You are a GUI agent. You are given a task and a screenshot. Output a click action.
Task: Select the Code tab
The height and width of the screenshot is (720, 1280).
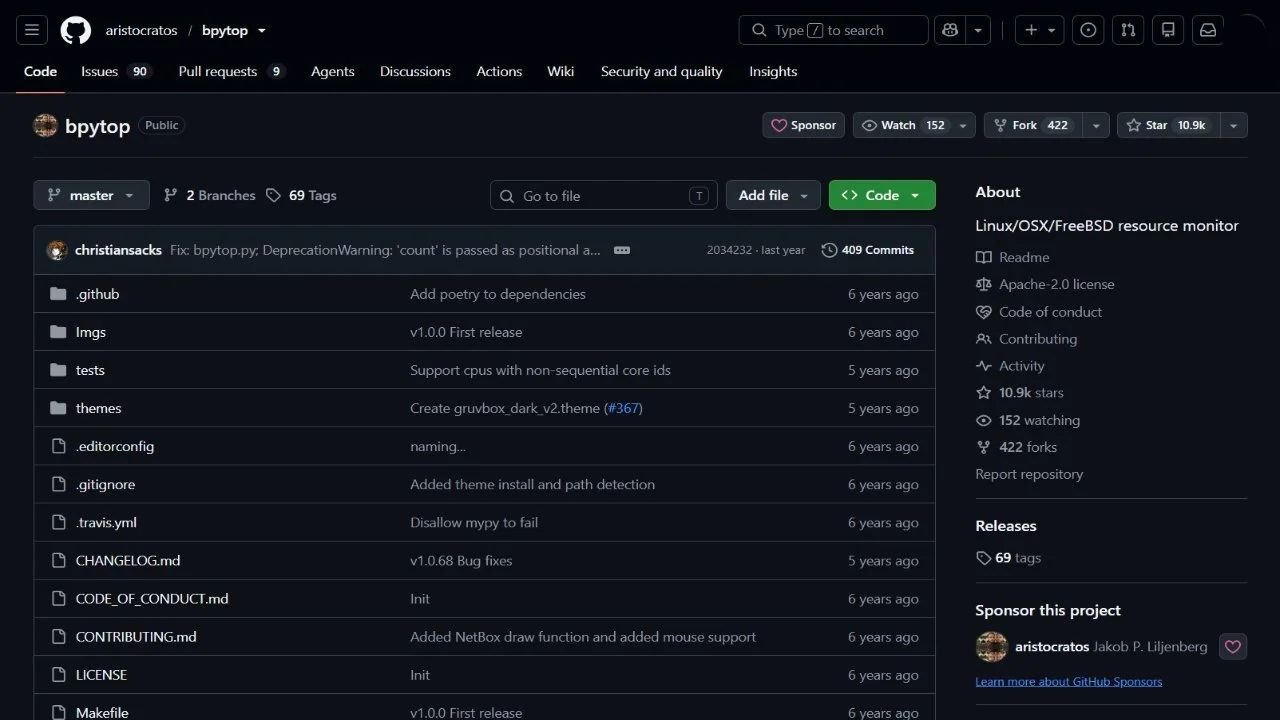pyautogui.click(x=41, y=72)
